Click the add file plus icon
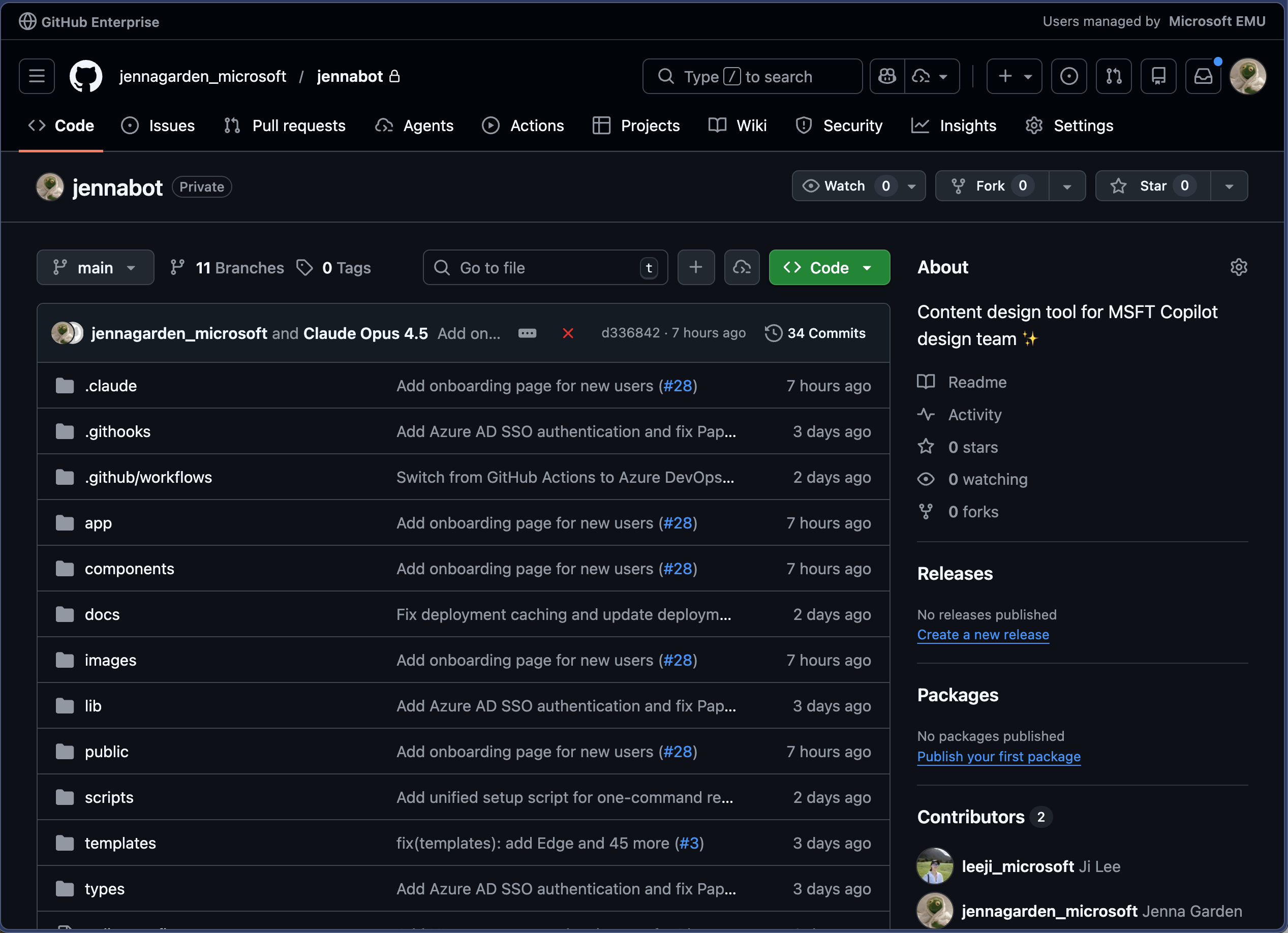This screenshot has width=1288, height=933. click(696, 267)
